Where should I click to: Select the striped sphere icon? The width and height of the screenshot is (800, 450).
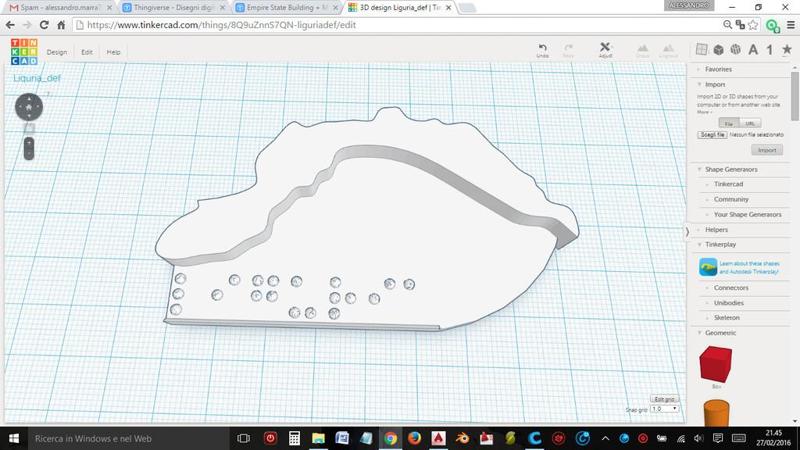tap(735, 49)
